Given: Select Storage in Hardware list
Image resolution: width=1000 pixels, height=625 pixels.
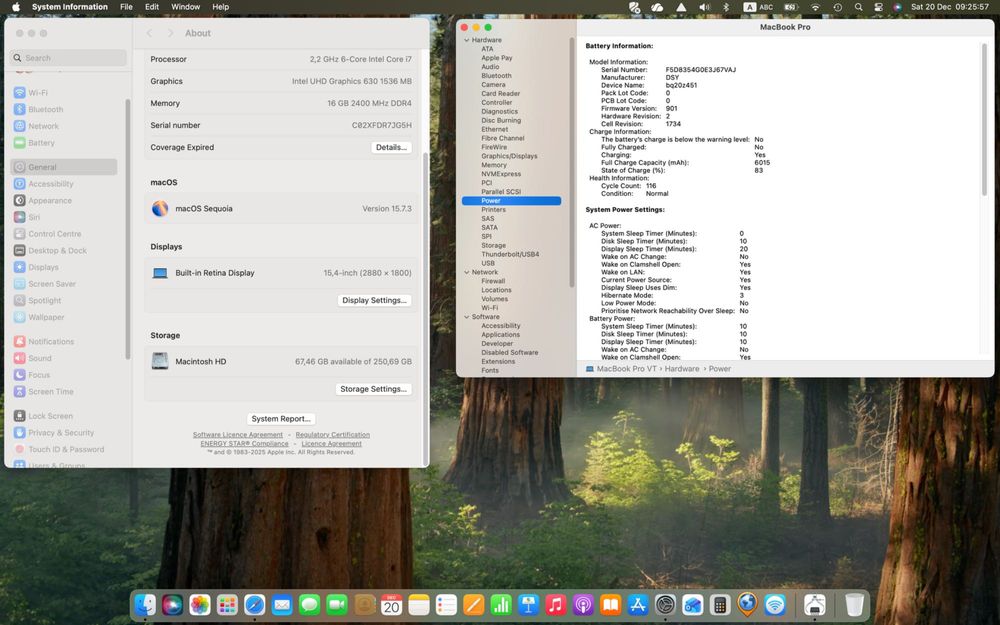Looking at the screenshot, I should 493,246.
